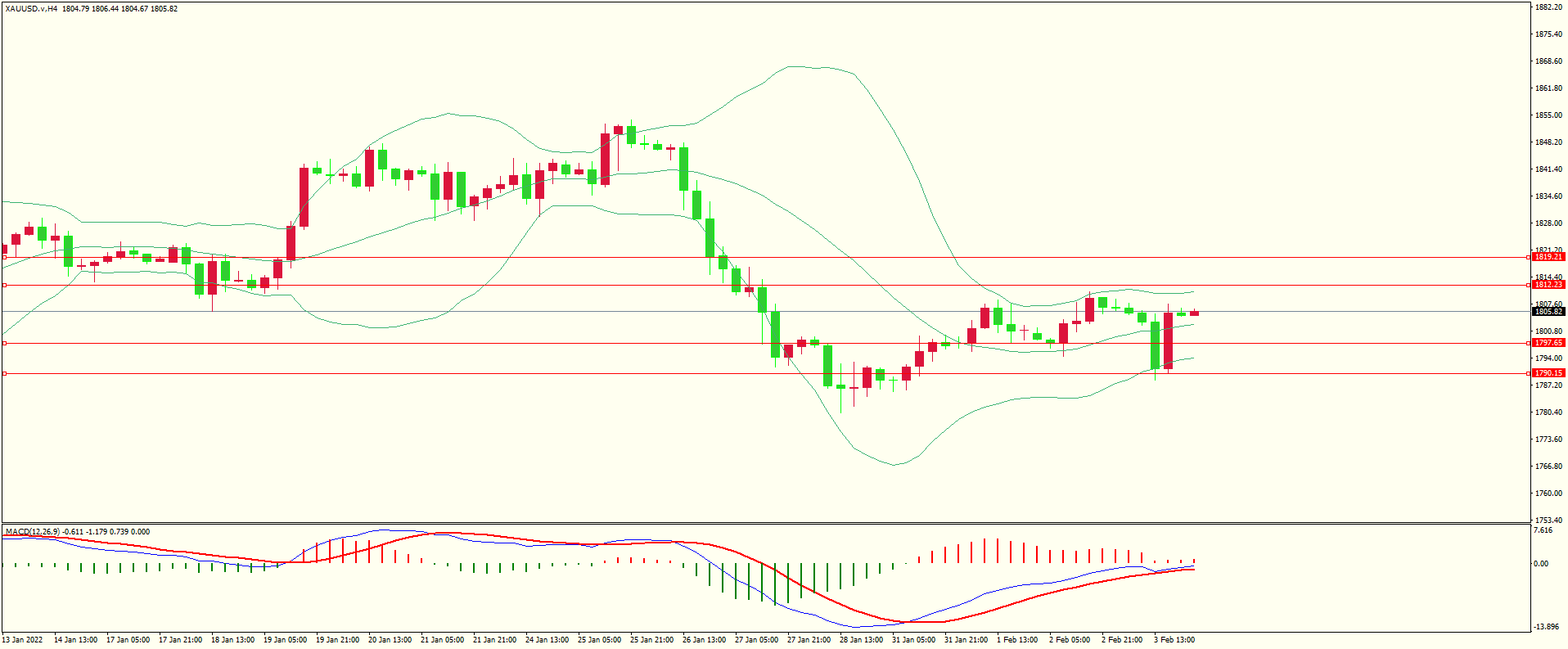
Task: Select the 1797.65 horizontal line price tag
Action: pyautogui.click(x=1548, y=343)
